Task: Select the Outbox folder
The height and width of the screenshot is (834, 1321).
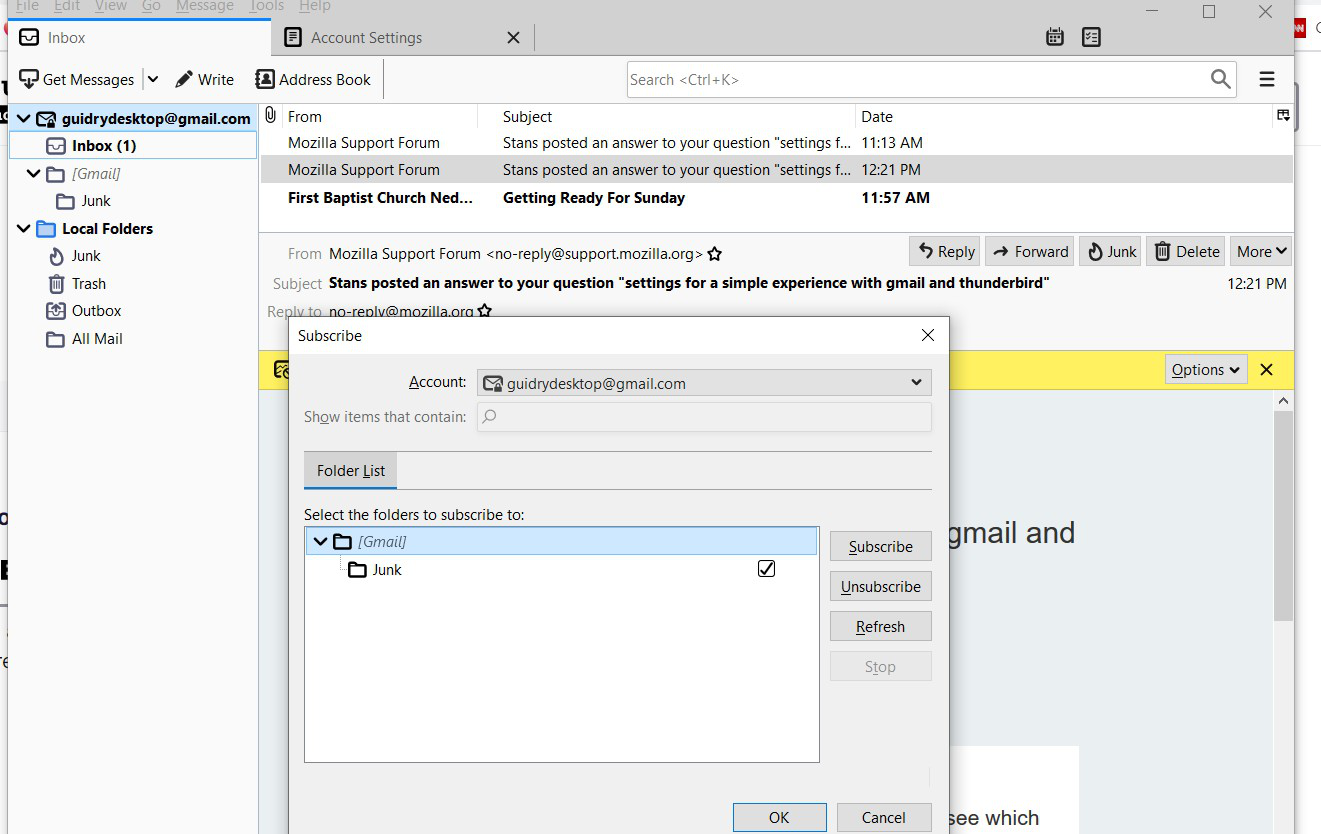Action: coord(96,310)
